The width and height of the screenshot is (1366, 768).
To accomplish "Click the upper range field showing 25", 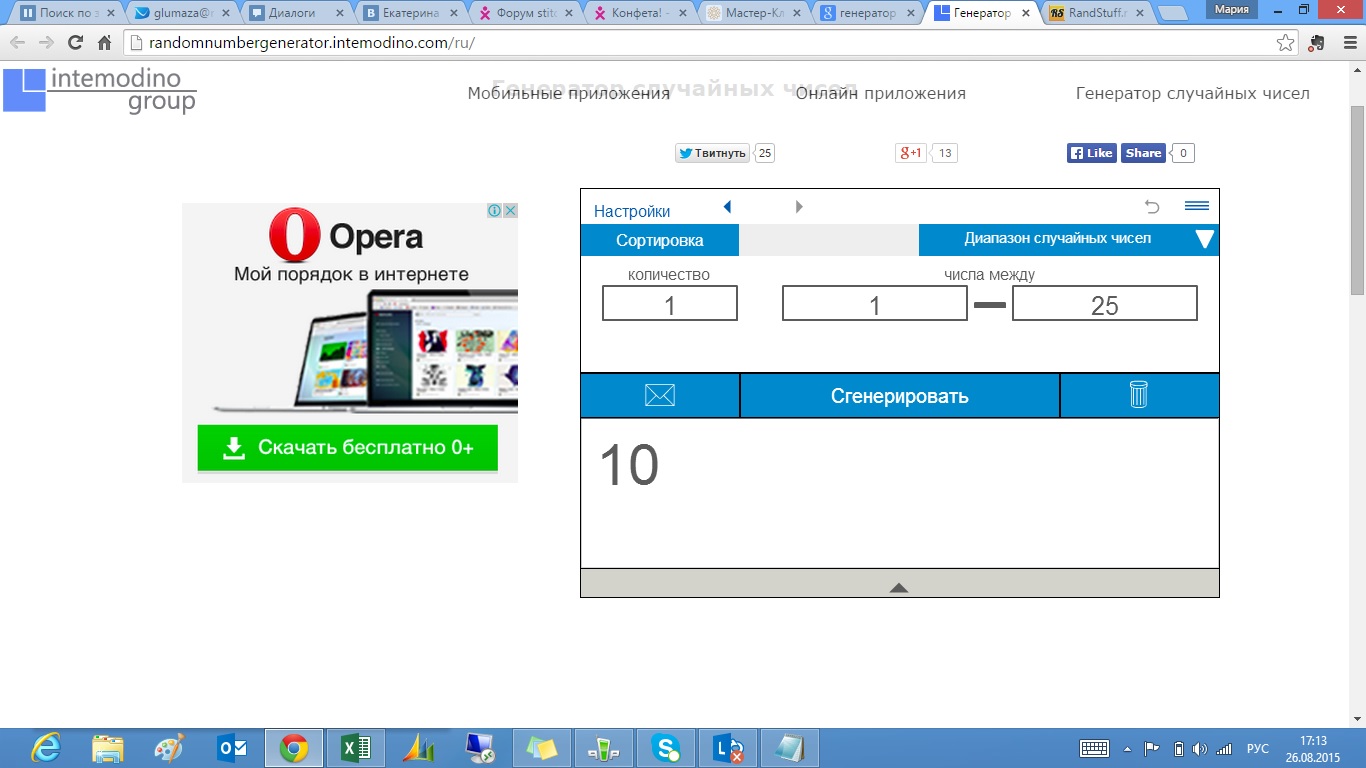I will tap(1104, 304).
